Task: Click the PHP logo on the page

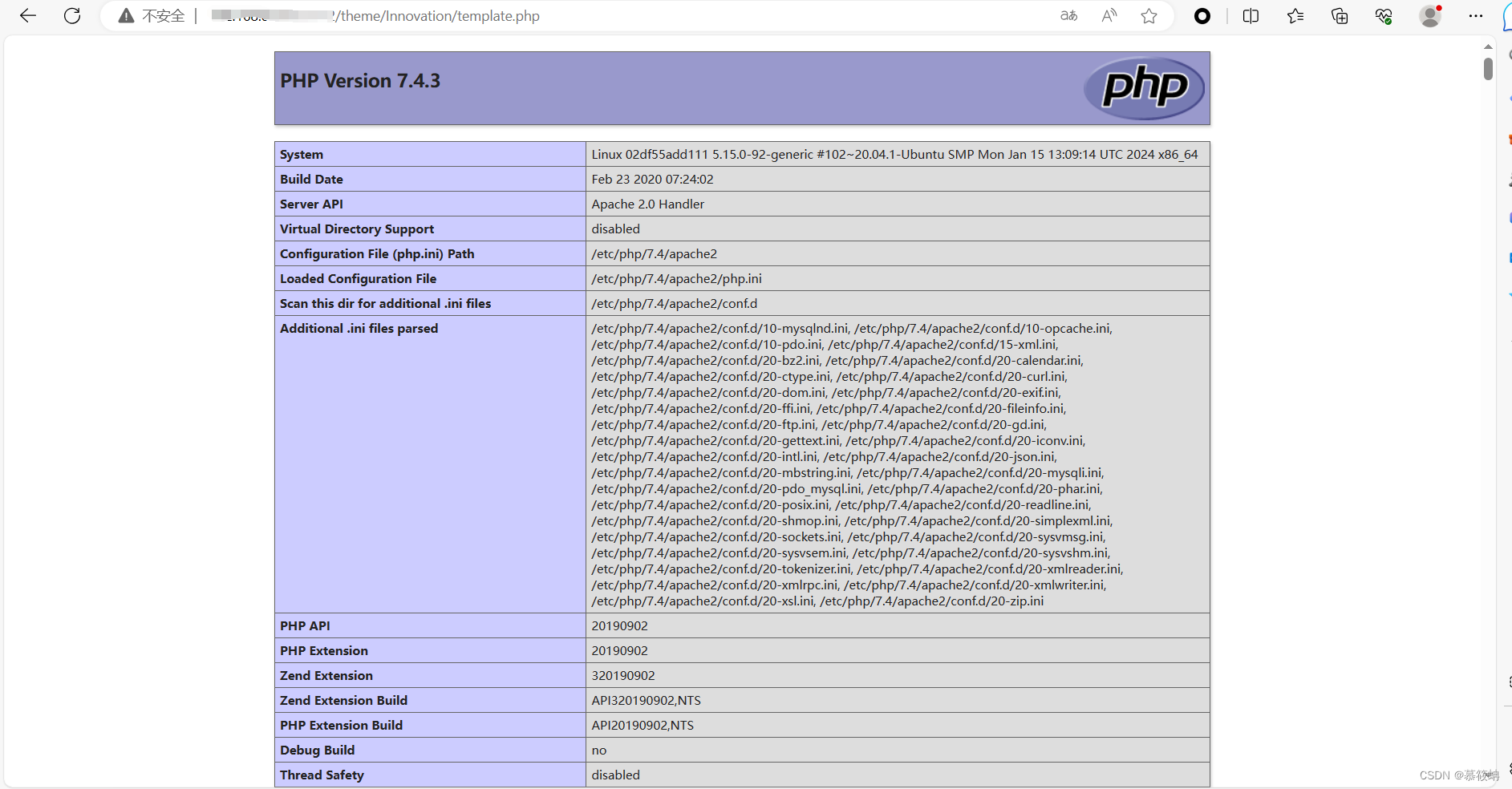Action: (1145, 88)
